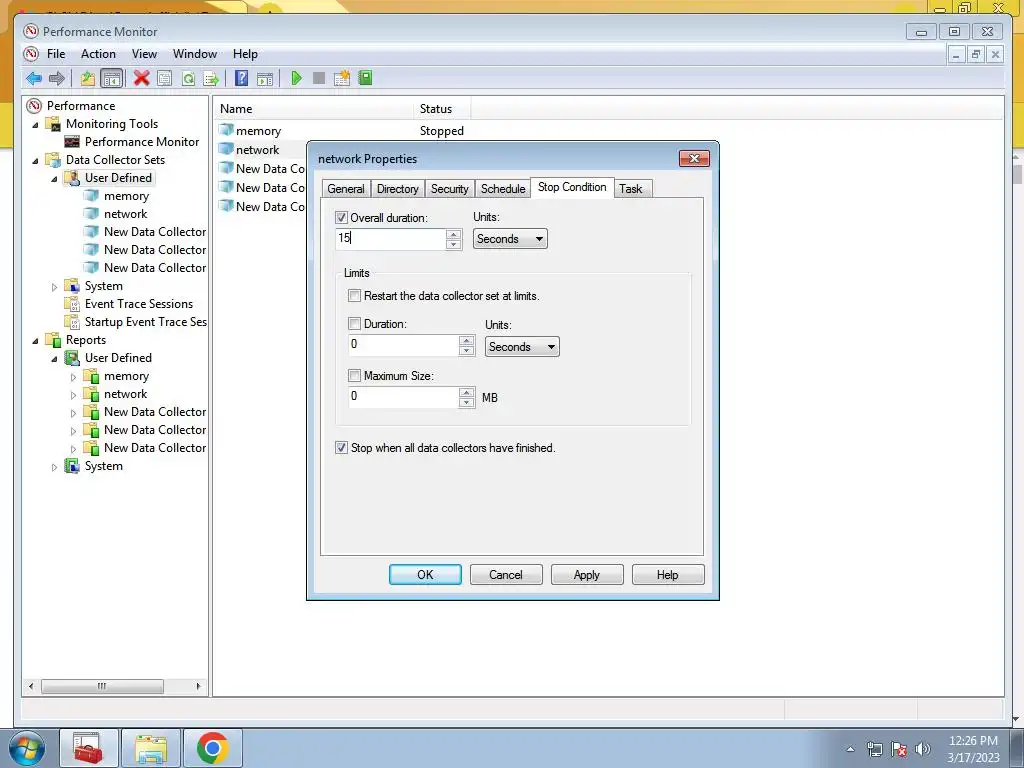Image resolution: width=1024 pixels, height=768 pixels.
Task: Click the network tray icon
Action: point(874,749)
